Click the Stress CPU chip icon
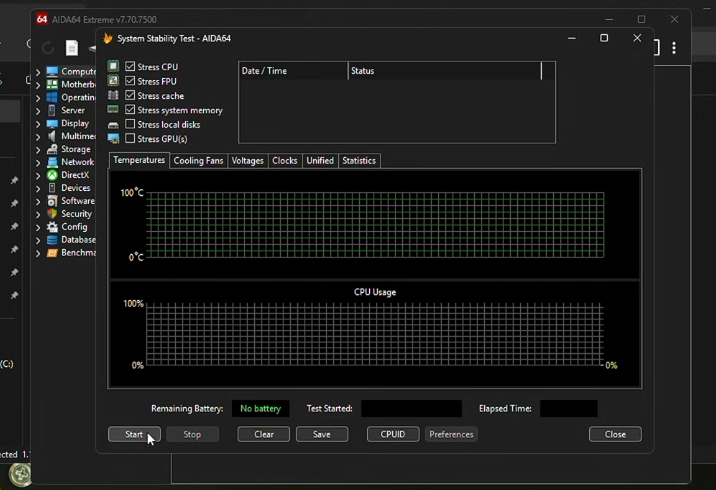This screenshot has height=490, width=716. click(113, 66)
